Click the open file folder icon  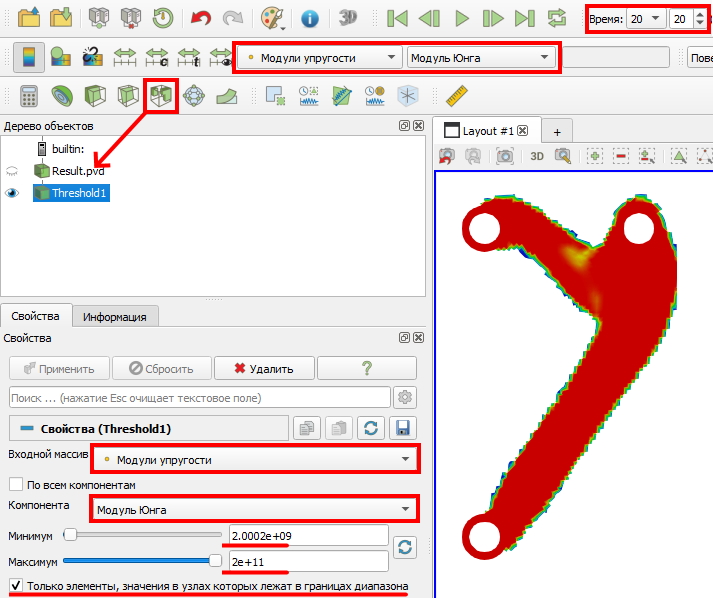point(29,18)
